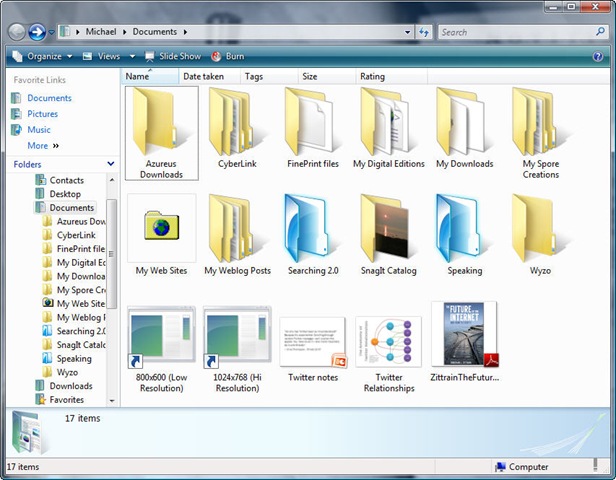616x480 pixels.
Task: Sort by Tags column header
Action: [x=269, y=77]
